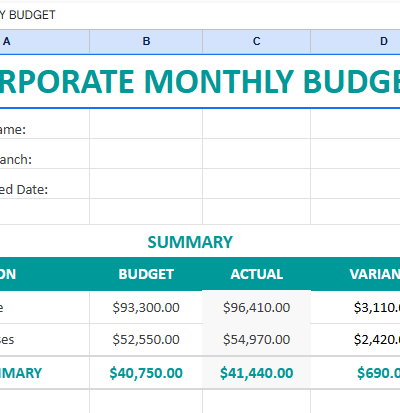The image size is (400, 413).
Task: Select the $96,410.00 actual cell
Action: [x=256, y=307]
